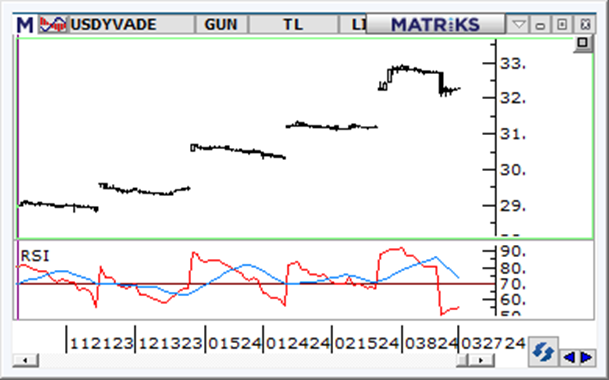Screen dimensions: 609x380
Task: Click the blue refresh arrows icon
Action: 543,352
